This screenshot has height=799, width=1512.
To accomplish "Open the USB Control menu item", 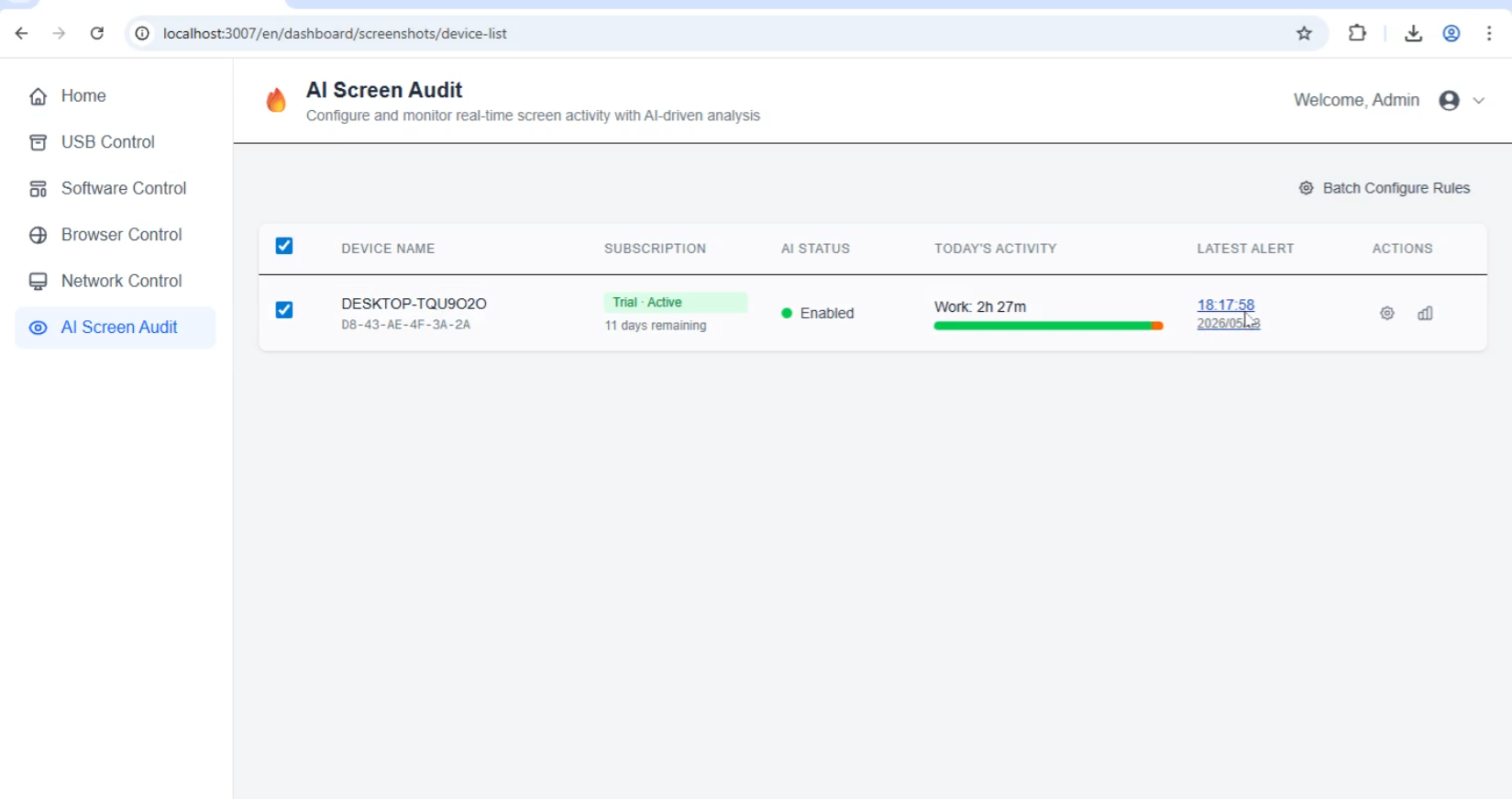I will click(x=115, y=142).
